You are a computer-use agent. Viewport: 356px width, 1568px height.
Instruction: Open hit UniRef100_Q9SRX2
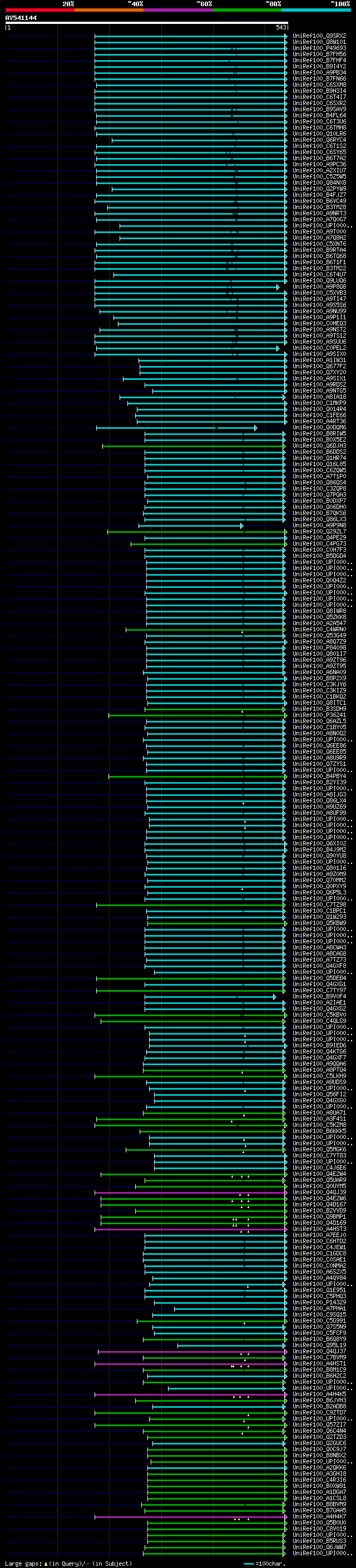(x=319, y=36)
